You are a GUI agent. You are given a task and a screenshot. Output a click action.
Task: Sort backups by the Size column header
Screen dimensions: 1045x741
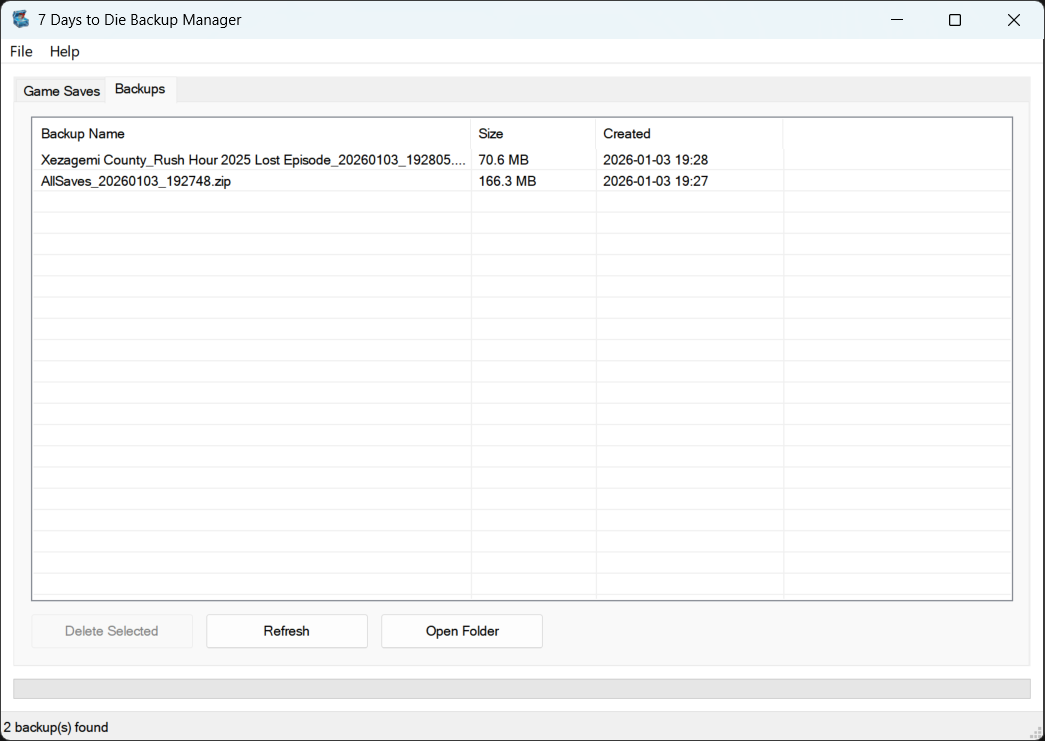[x=533, y=133]
